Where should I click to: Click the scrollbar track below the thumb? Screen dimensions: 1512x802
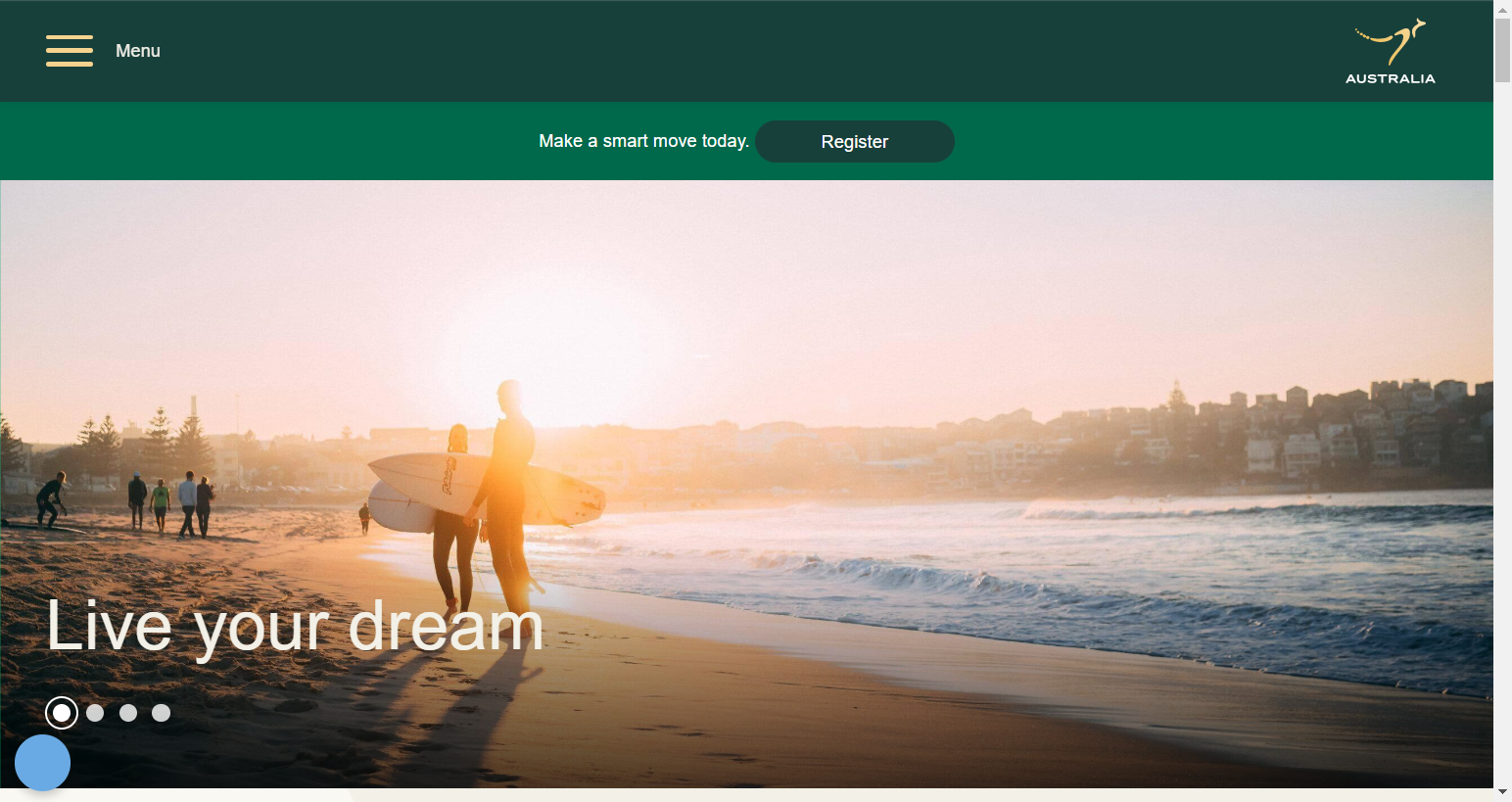coord(1503,431)
